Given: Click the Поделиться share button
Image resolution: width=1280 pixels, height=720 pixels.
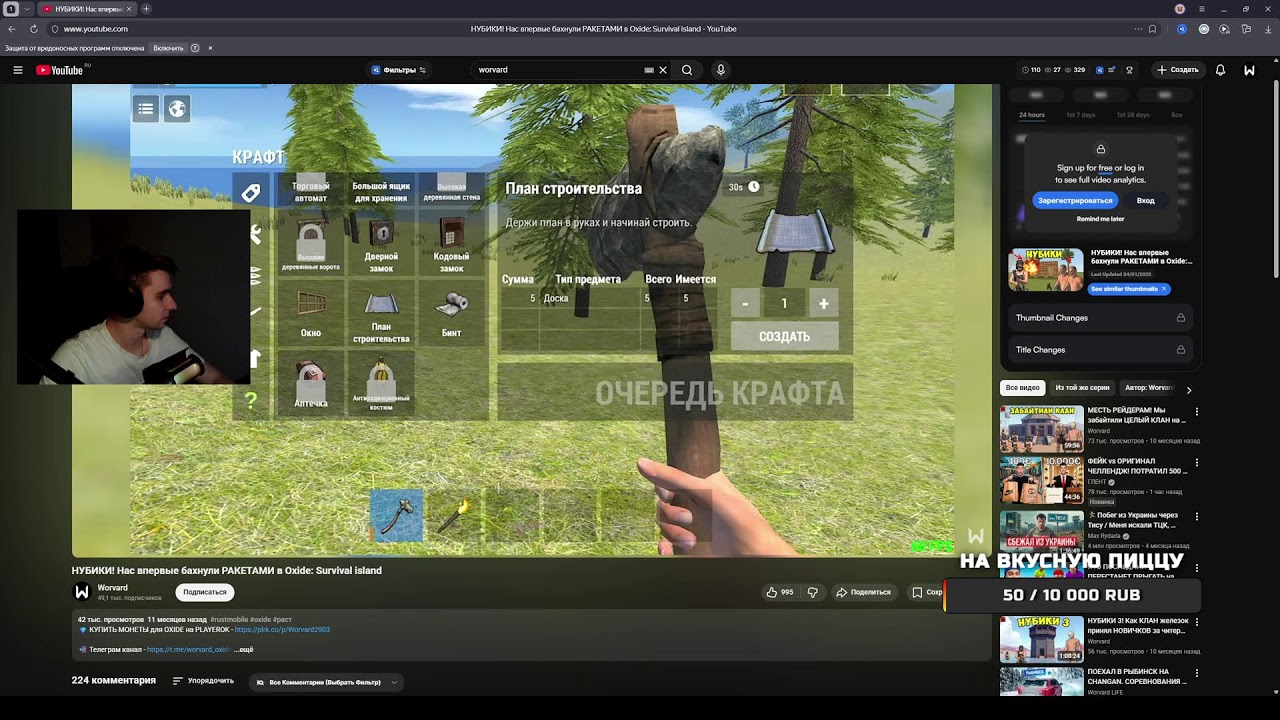Looking at the screenshot, I should (x=864, y=592).
